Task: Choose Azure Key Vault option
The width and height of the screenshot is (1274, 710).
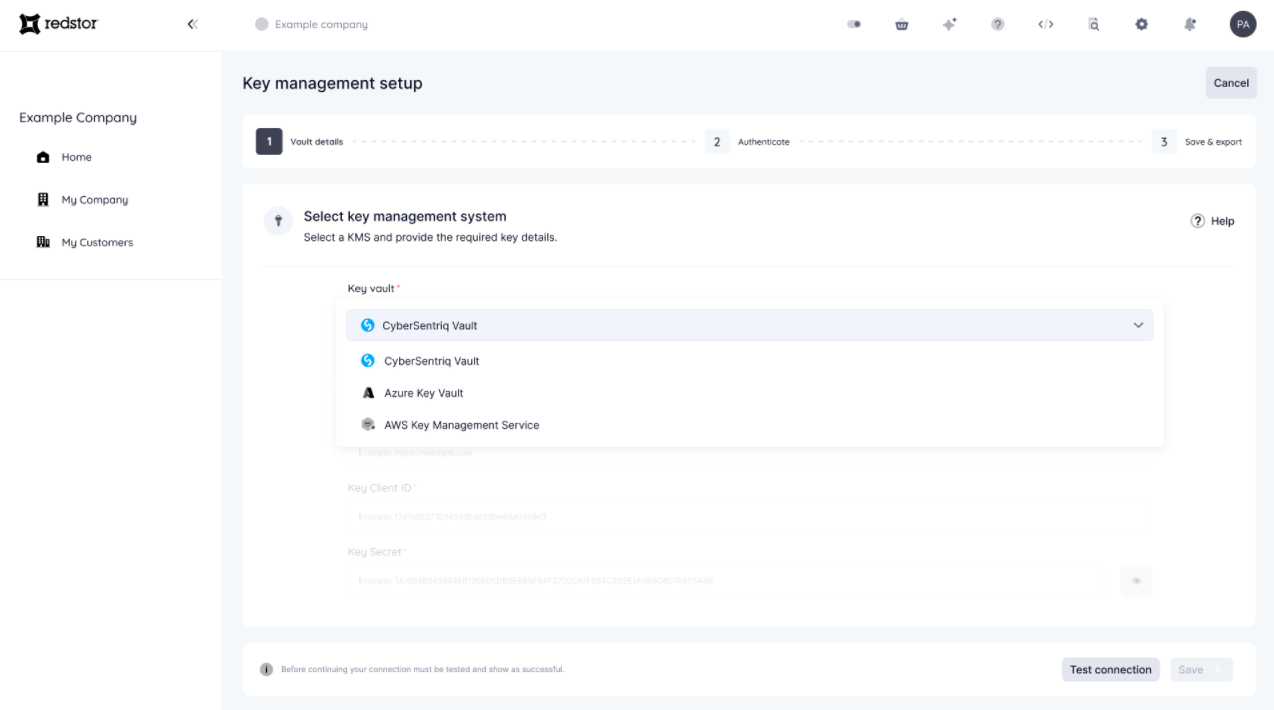Action: [749, 393]
